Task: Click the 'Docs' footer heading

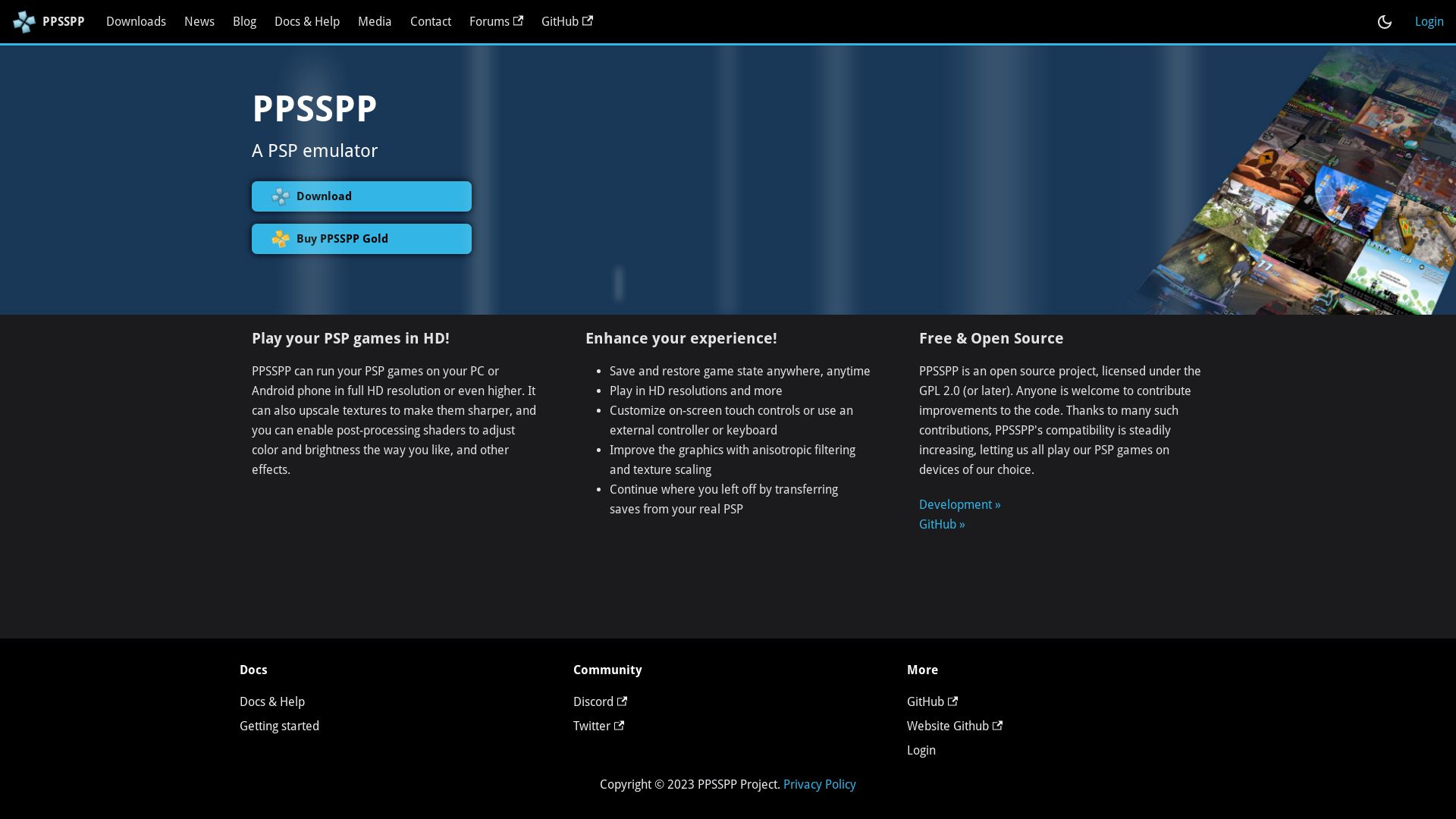Action: point(253,670)
